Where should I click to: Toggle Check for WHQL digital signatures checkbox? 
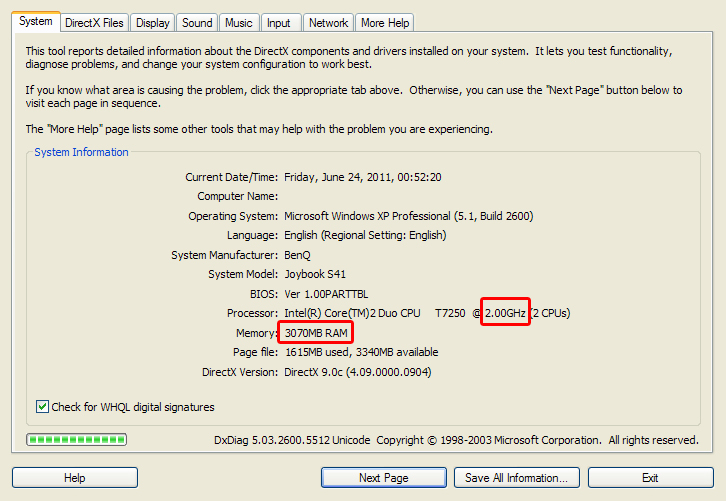tap(43, 407)
